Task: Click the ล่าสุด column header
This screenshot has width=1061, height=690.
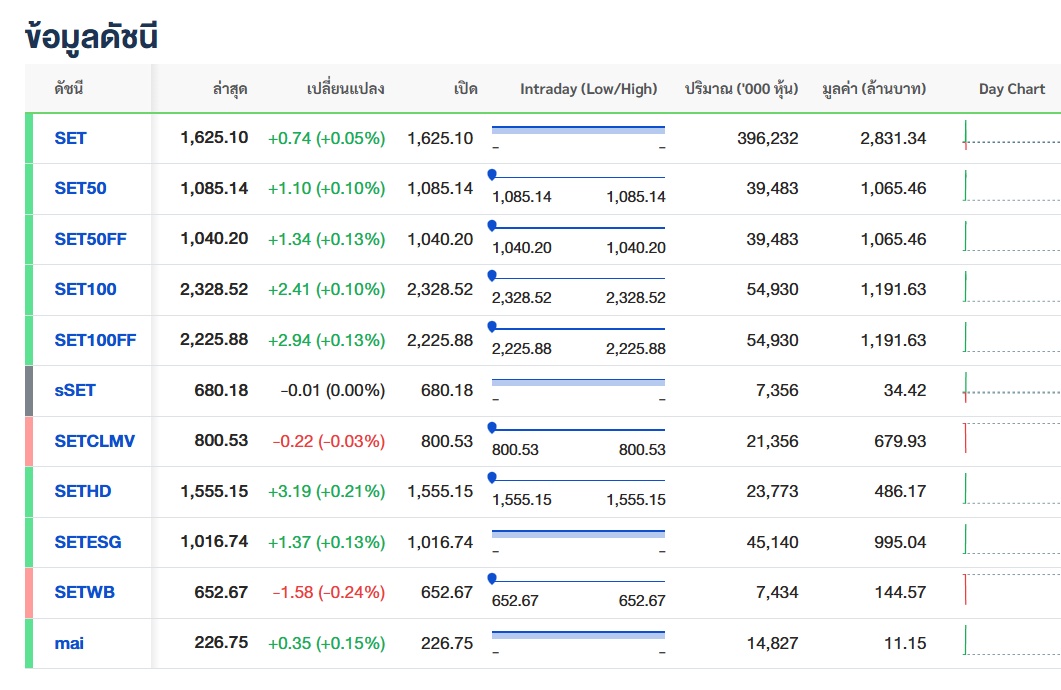Action: tap(230, 89)
